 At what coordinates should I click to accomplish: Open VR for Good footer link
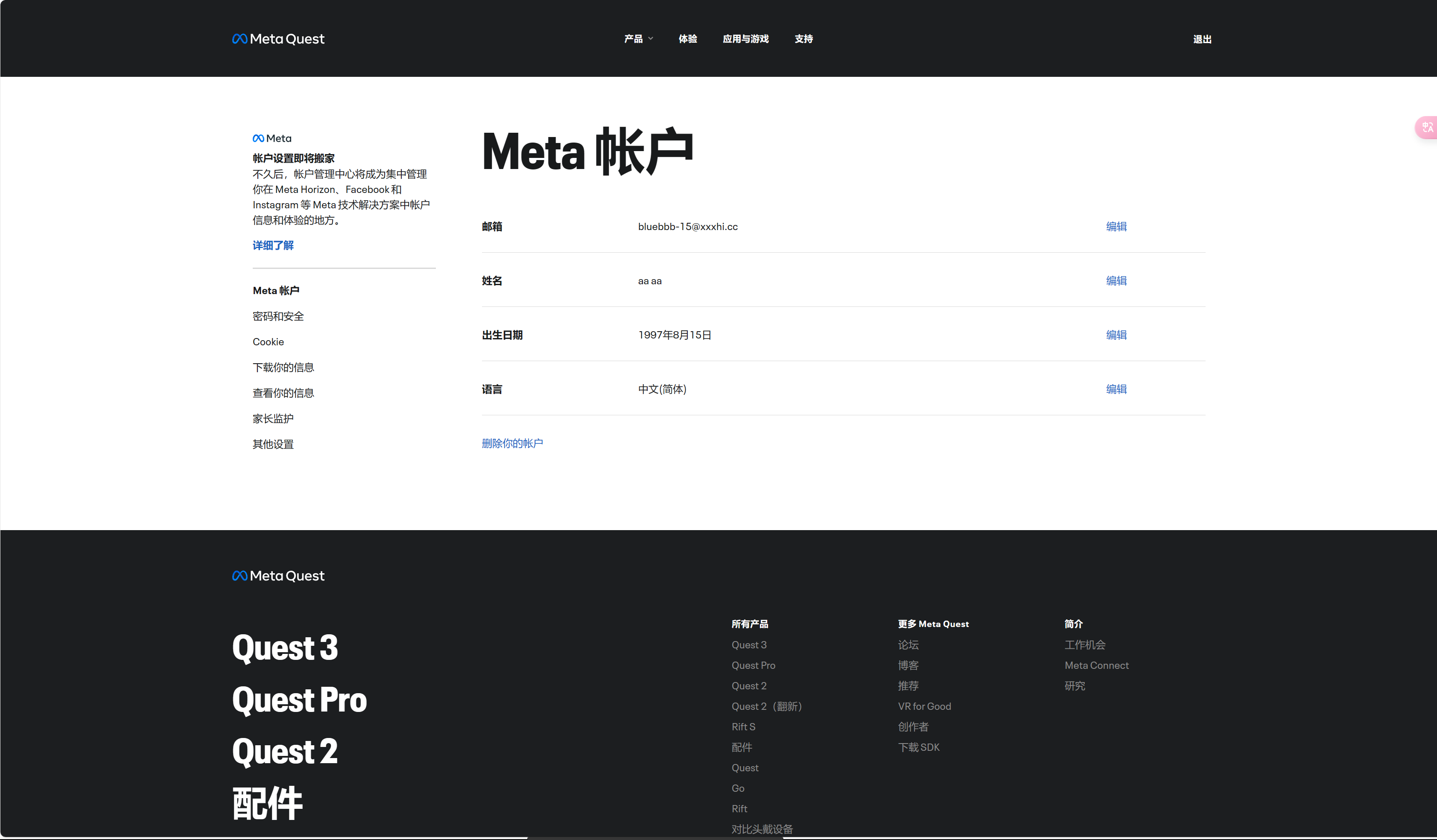pos(924,706)
